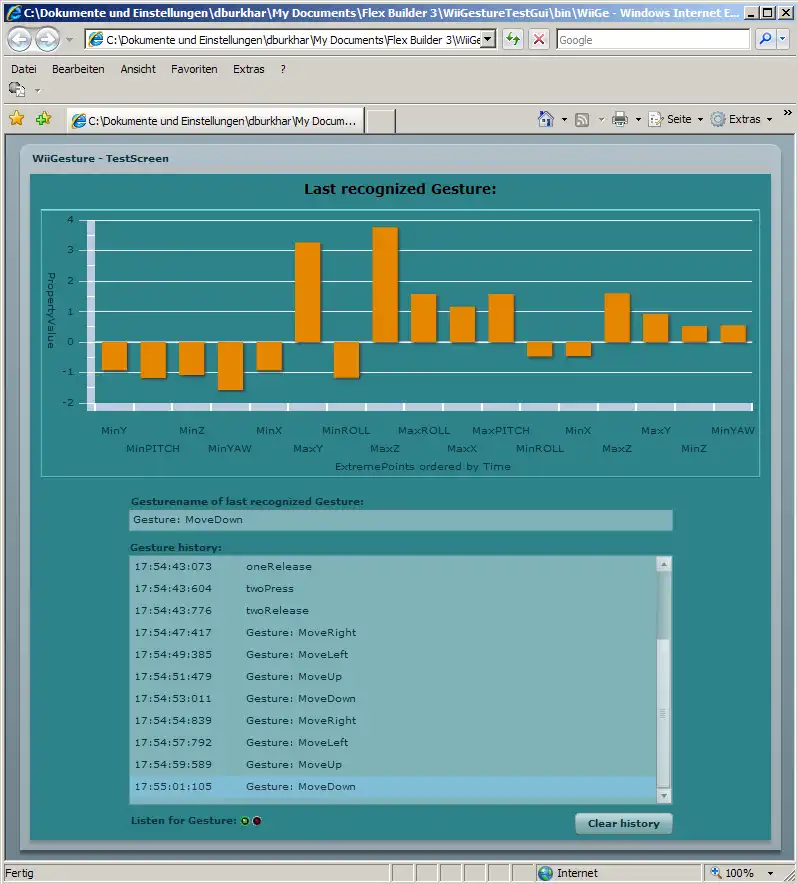Open the Bearbeiten menu

click(78, 69)
